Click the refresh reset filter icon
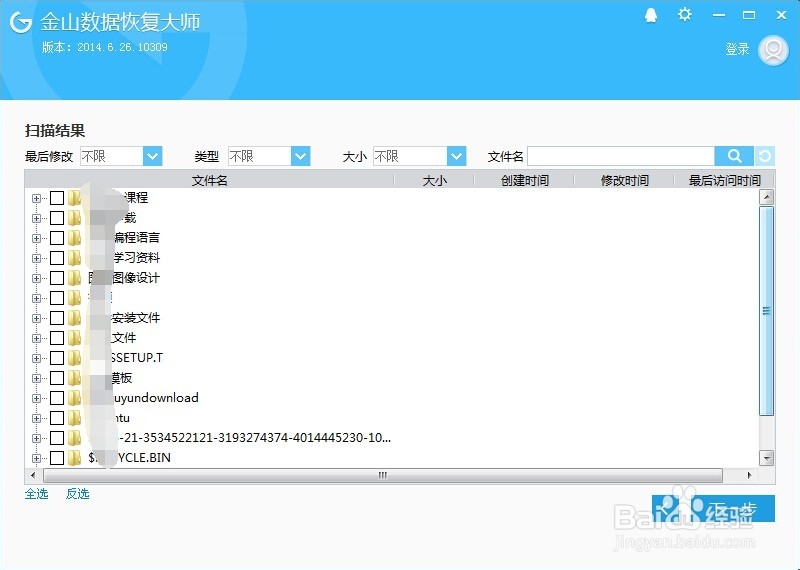800x570 pixels. click(x=764, y=156)
